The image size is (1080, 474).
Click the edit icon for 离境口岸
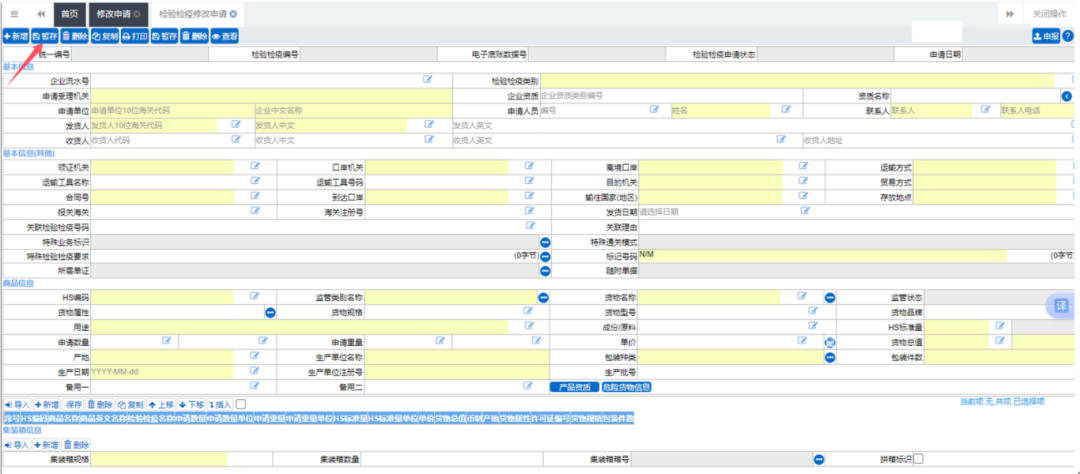pos(804,166)
